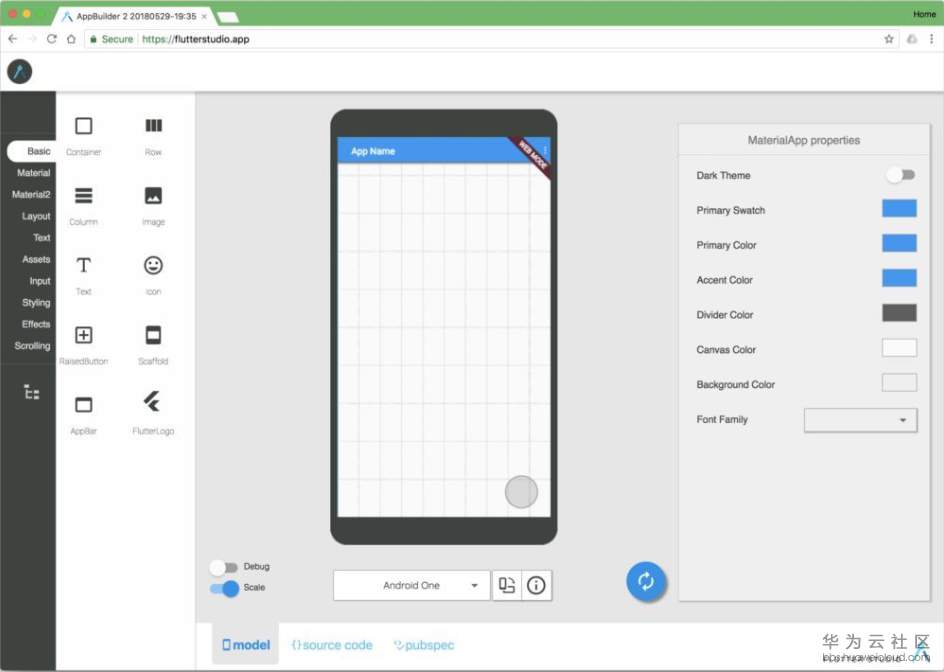944x672 pixels.
Task: Switch to the pubspec tab
Action: coord(424,645)
